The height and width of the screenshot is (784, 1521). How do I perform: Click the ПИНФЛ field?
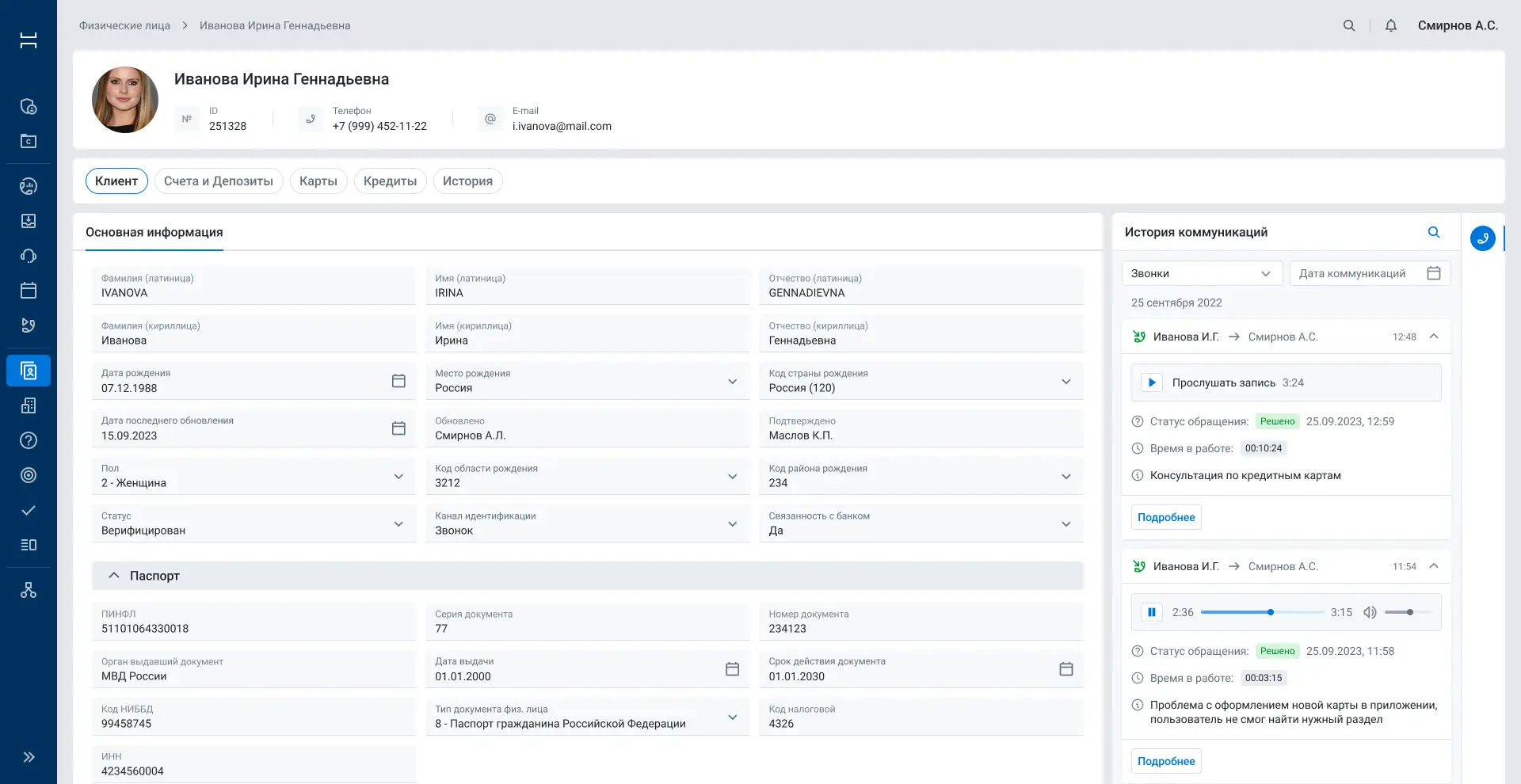(253, 622)
